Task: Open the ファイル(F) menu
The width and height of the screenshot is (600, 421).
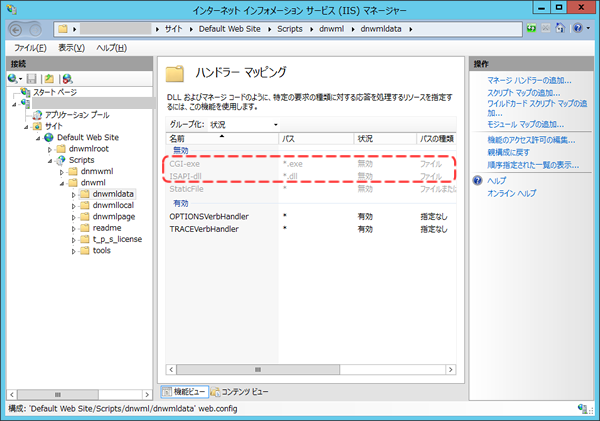Action: [30, 48]
